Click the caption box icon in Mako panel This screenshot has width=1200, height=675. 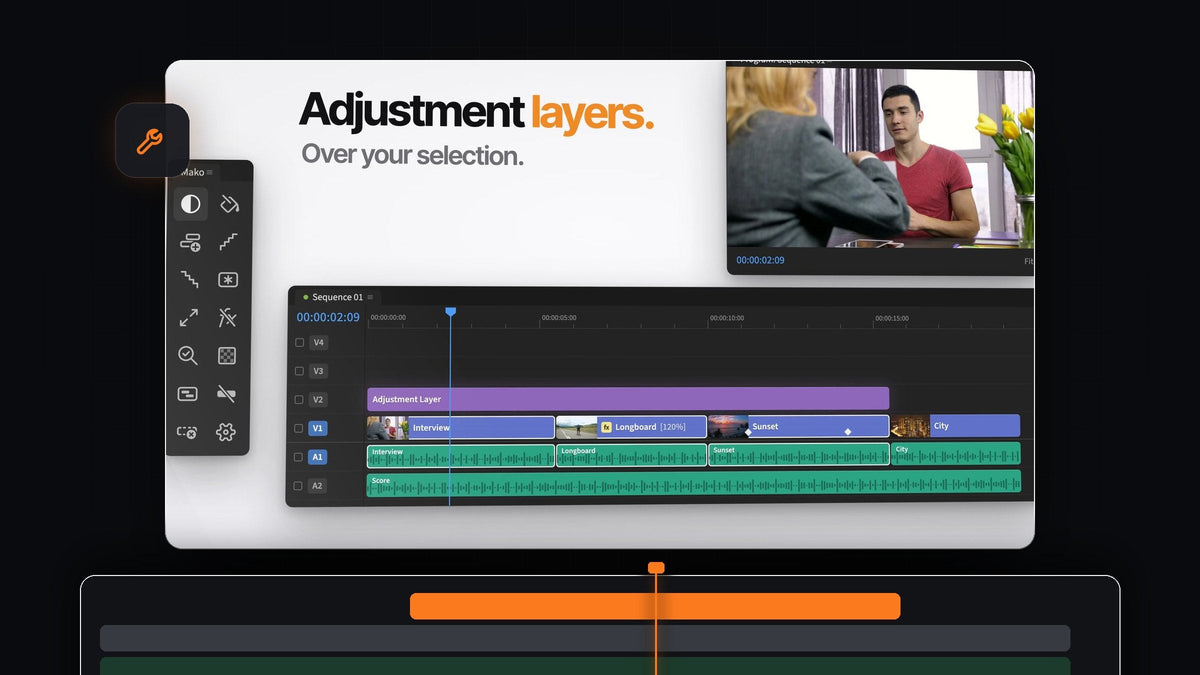(188, 394)
